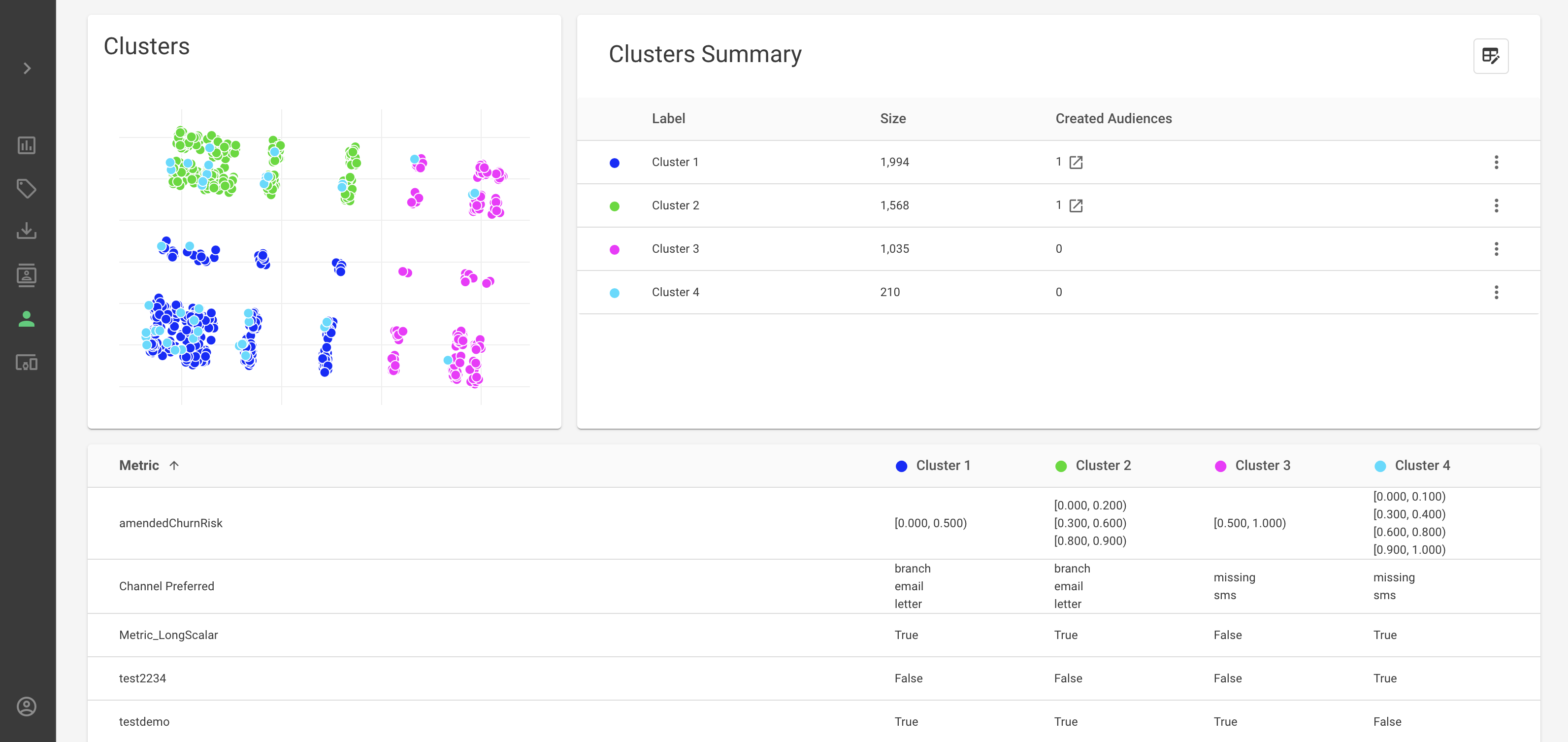Click the size value 1,035
Image resolution: width=1568 pixels, height=742 pixels.
point(894,248)
